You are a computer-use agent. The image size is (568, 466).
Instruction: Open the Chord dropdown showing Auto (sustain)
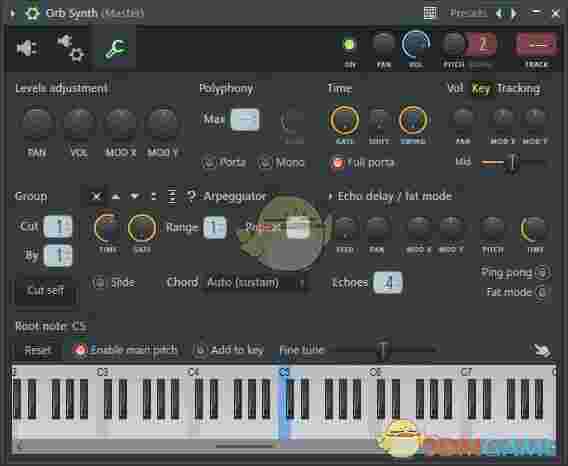[x=256, y=283]
